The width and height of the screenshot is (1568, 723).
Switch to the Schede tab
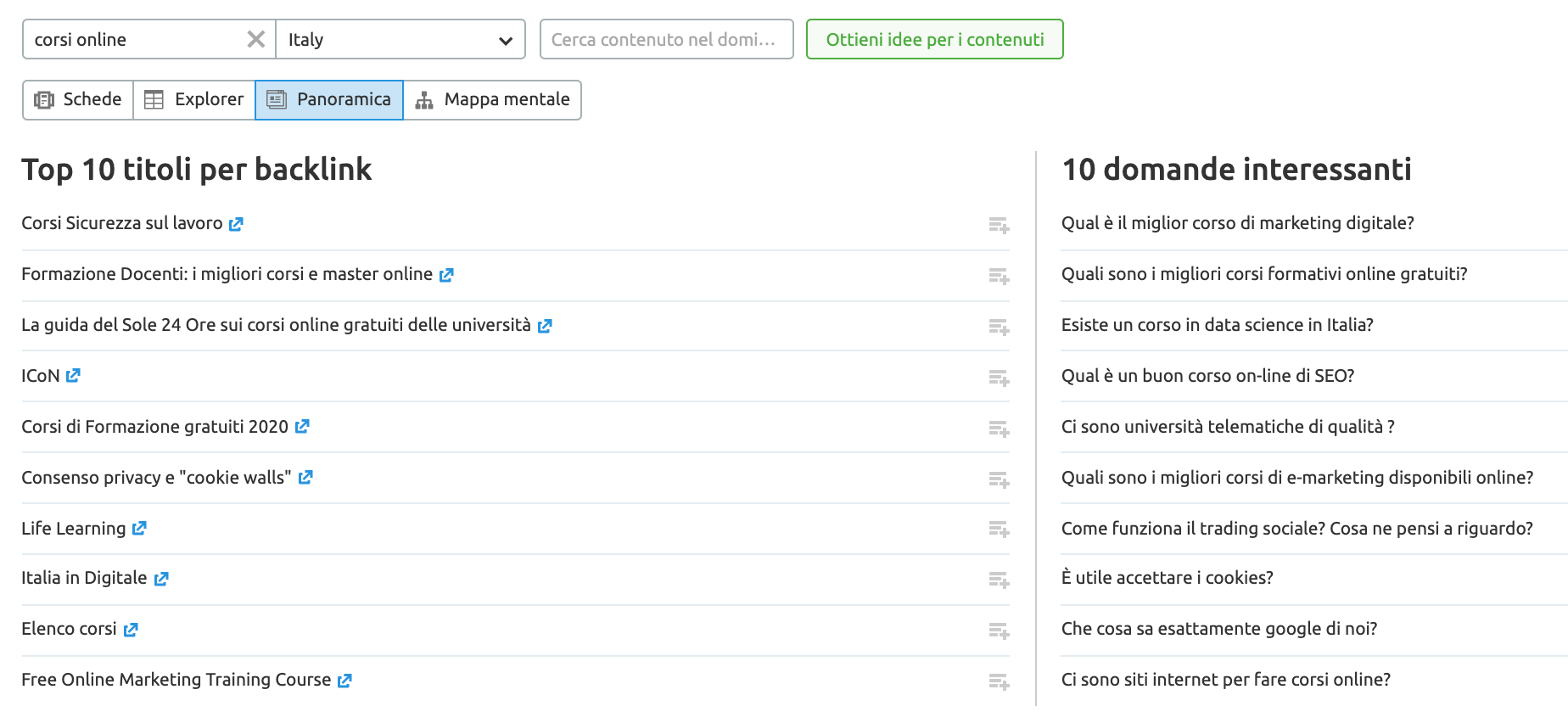coord(78,99)
